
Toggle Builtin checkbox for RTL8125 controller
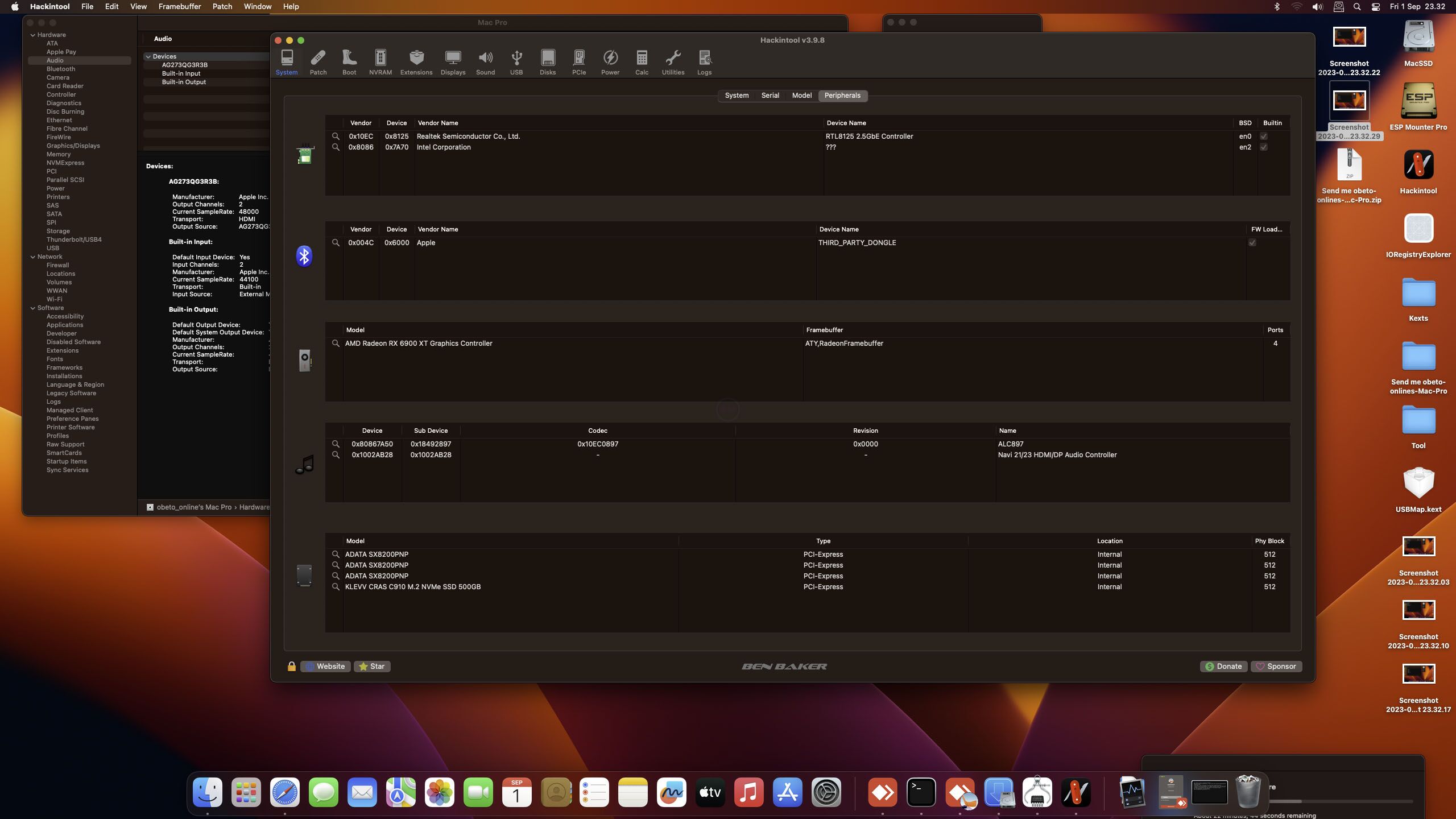[x=1263, y=136]
